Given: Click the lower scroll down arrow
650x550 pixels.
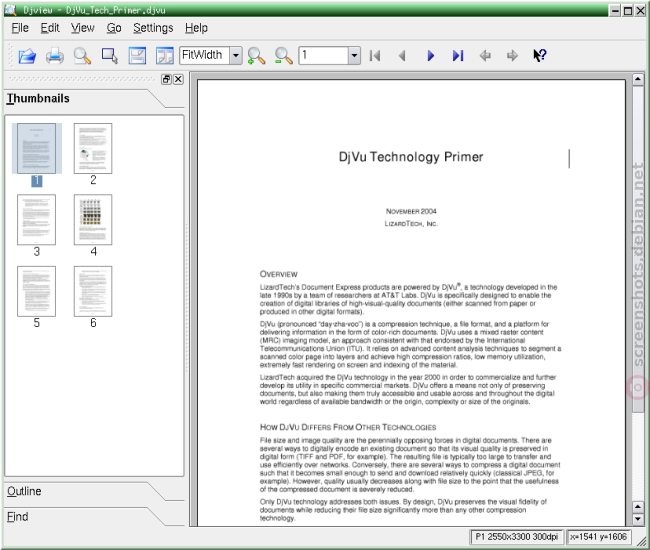Looking at the screenshot, I should (638, 519).
